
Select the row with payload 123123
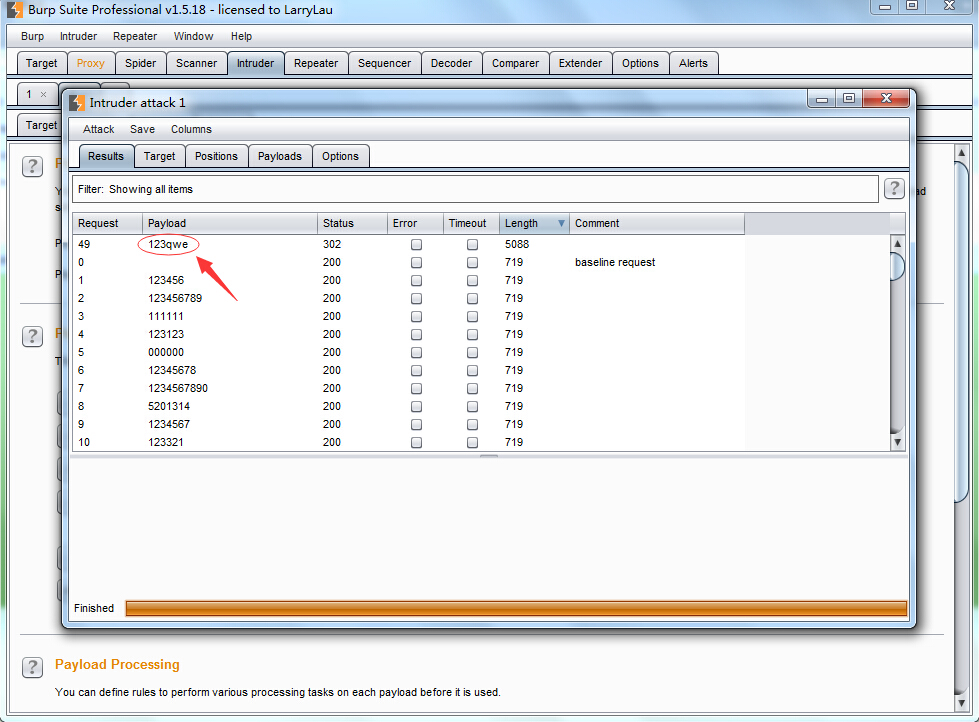[x=408, y=334]
